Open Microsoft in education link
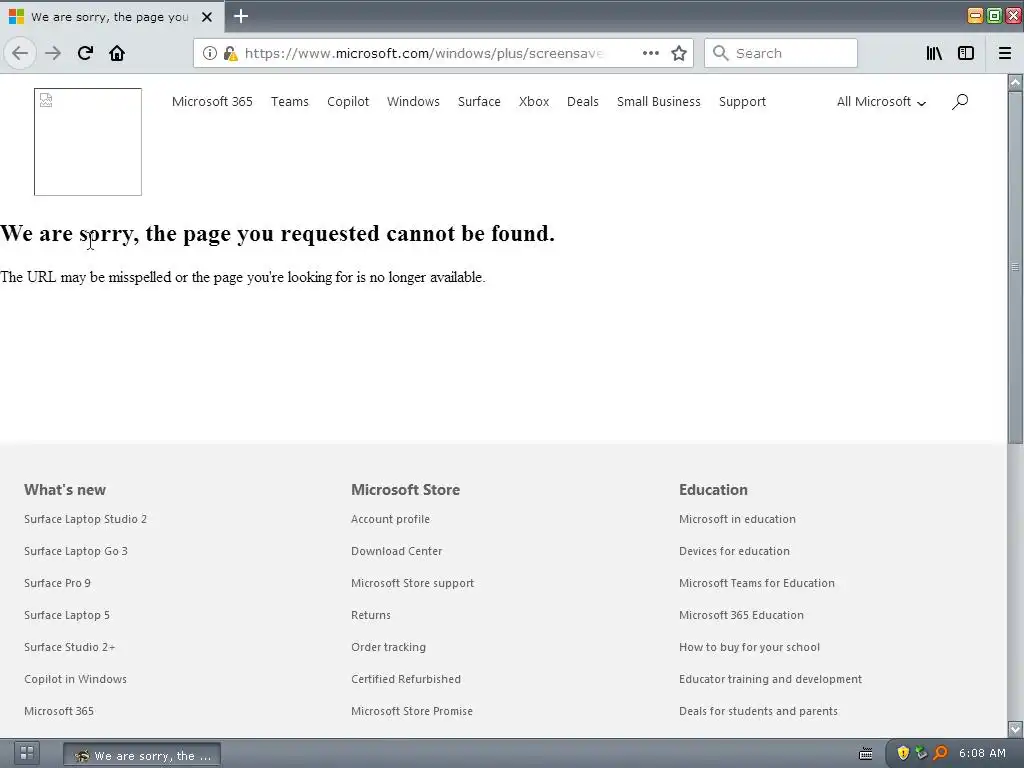1024x768 pixels. click(737, 519)
